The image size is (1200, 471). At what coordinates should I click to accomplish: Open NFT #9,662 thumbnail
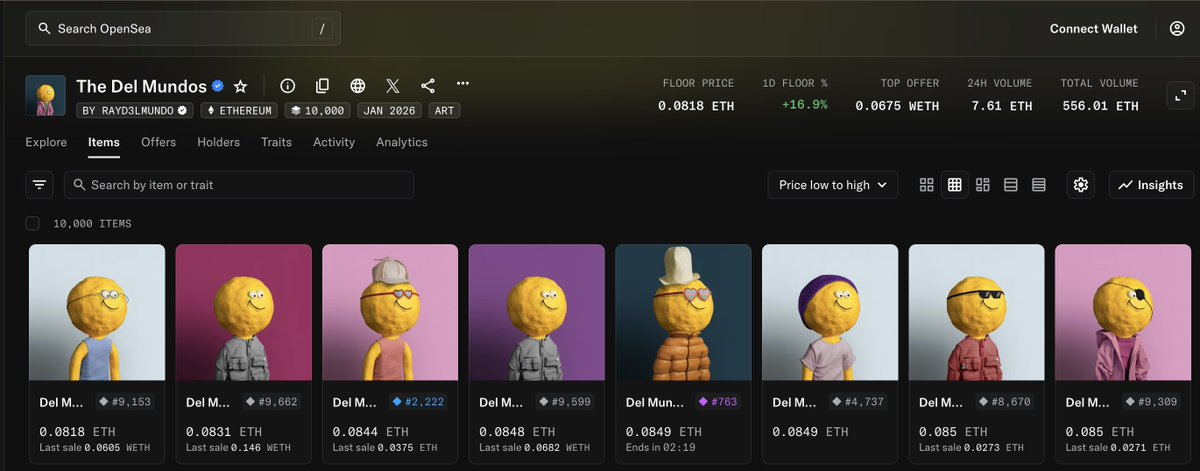click(x=244, y=312)
